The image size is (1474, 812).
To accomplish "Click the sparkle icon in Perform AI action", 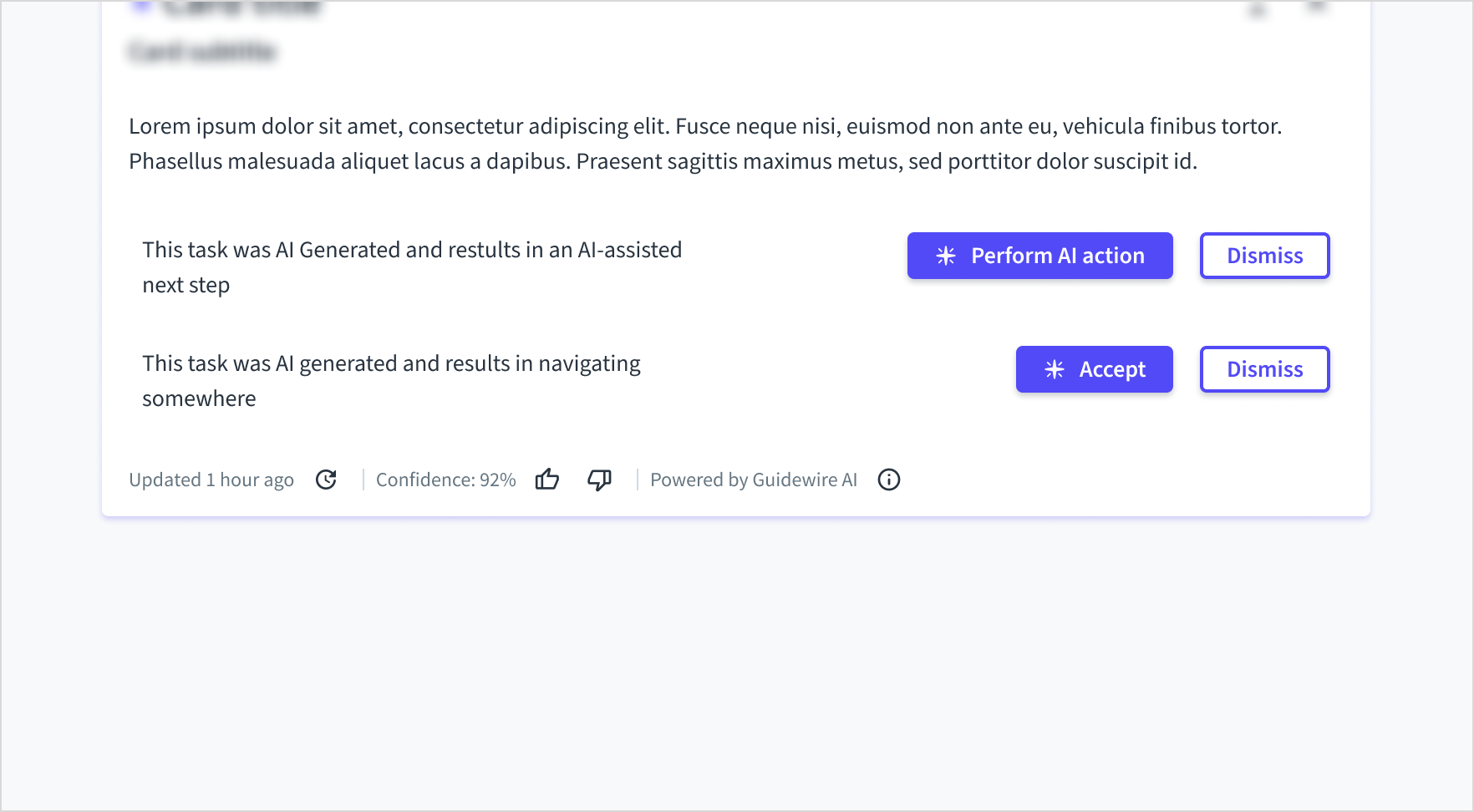I will [x=946, y=256].
